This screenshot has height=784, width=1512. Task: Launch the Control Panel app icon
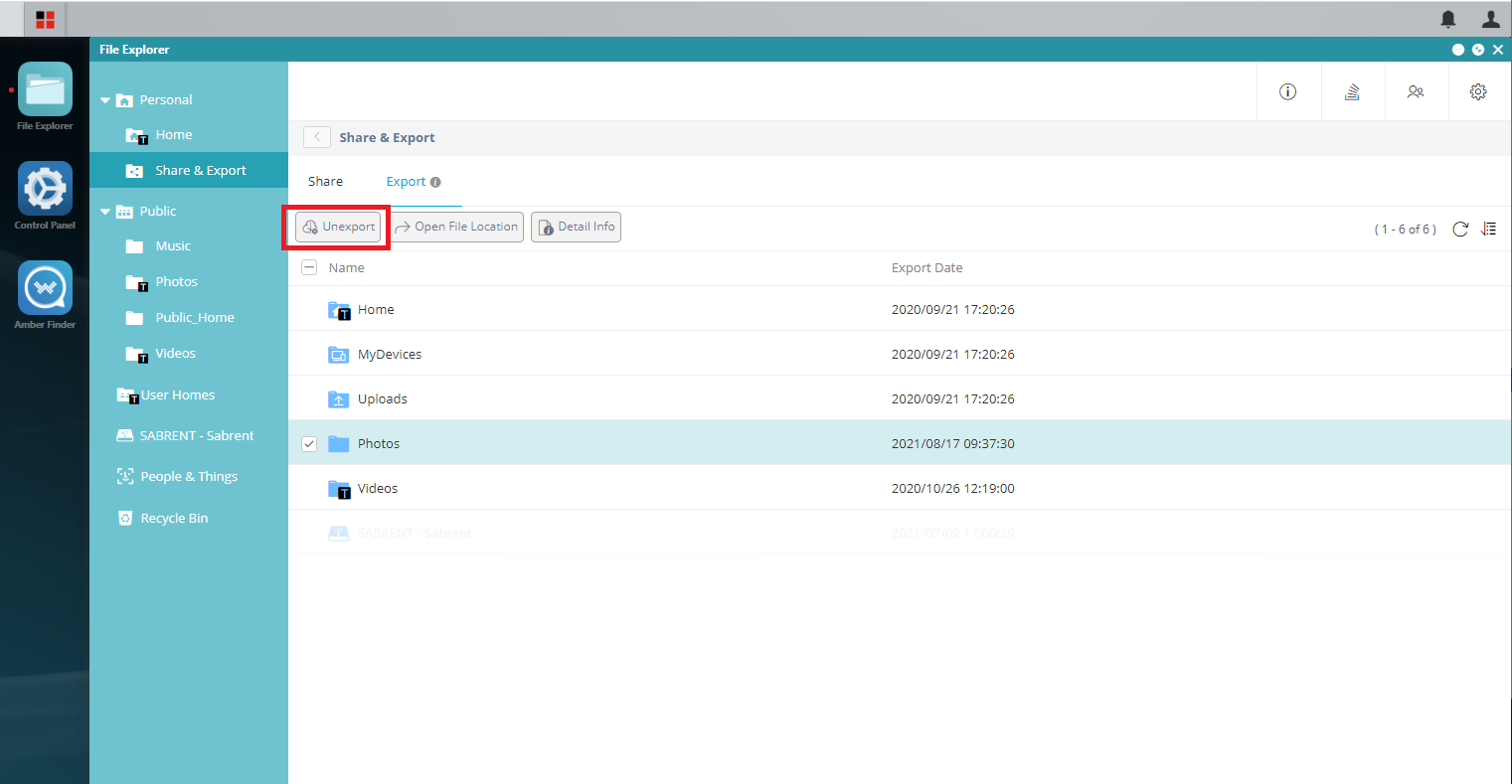(x=45, y=189)
